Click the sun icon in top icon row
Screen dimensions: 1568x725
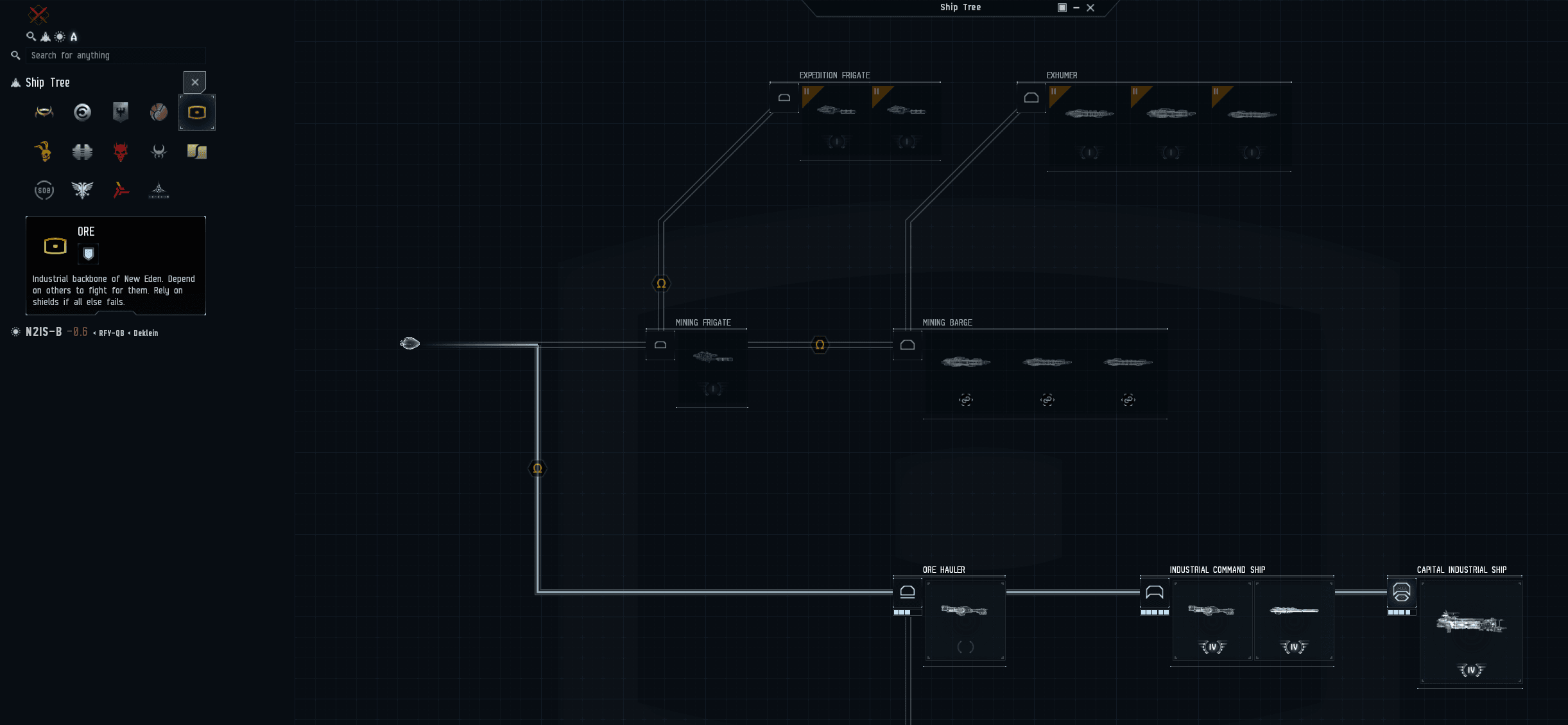(60, 37)
